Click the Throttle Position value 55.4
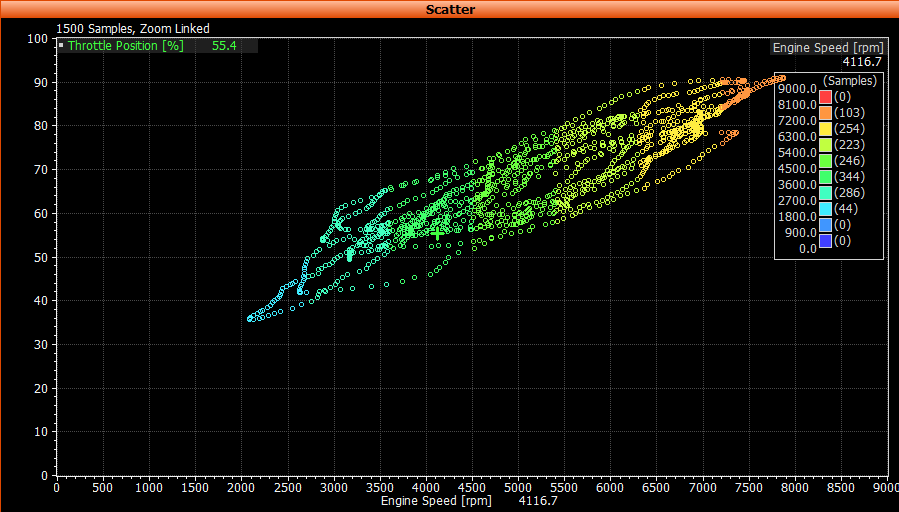899x512 pixels. point(224,46)
